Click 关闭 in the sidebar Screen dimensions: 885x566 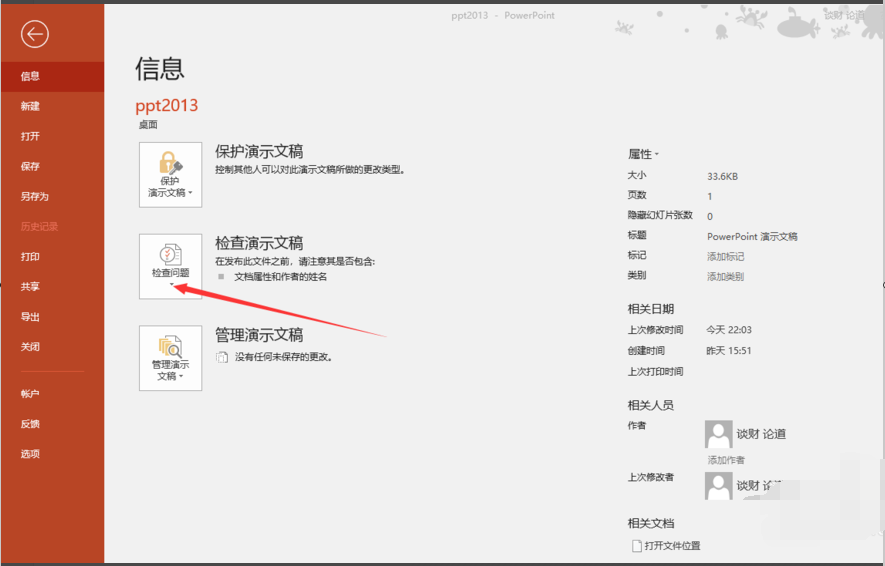[52, 347]
